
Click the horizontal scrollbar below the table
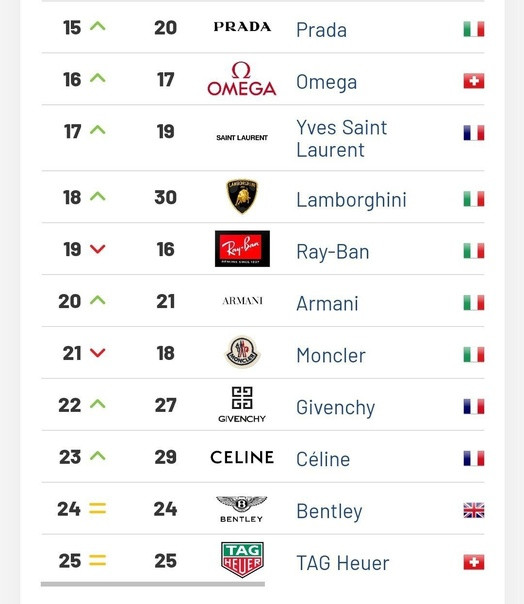[x=153, y=584]
